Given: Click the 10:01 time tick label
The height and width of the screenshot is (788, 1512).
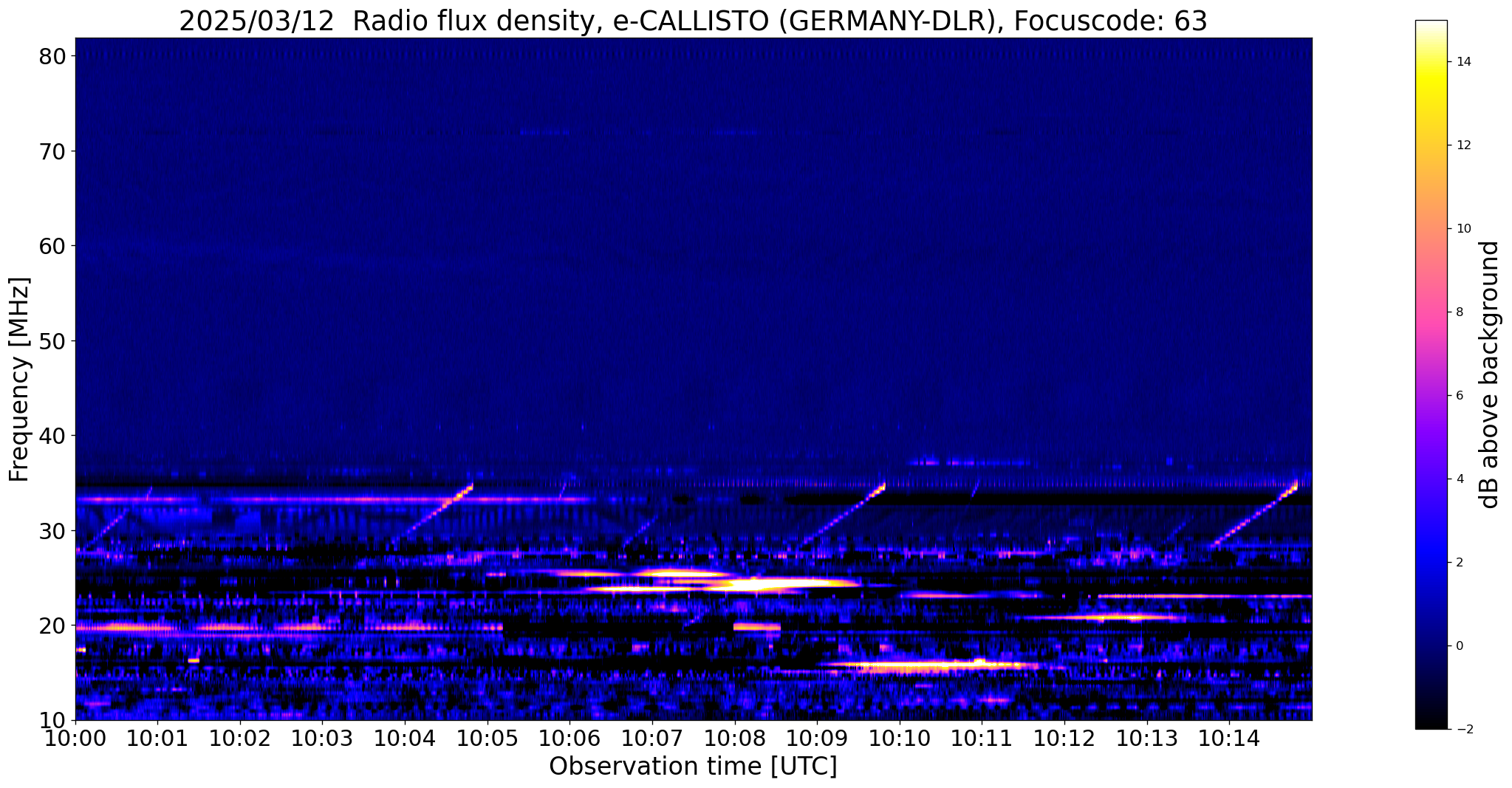Looking at the screenshot, I should click(157, 738).
